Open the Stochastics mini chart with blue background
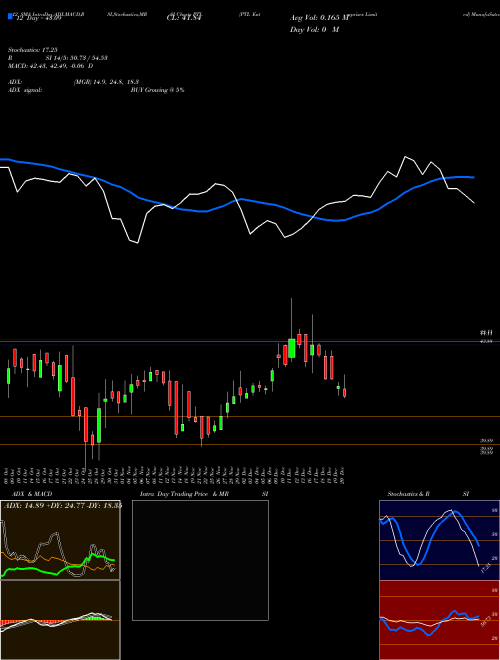The width and height of the screenshot is (500, 660). [x=439, y=540]
